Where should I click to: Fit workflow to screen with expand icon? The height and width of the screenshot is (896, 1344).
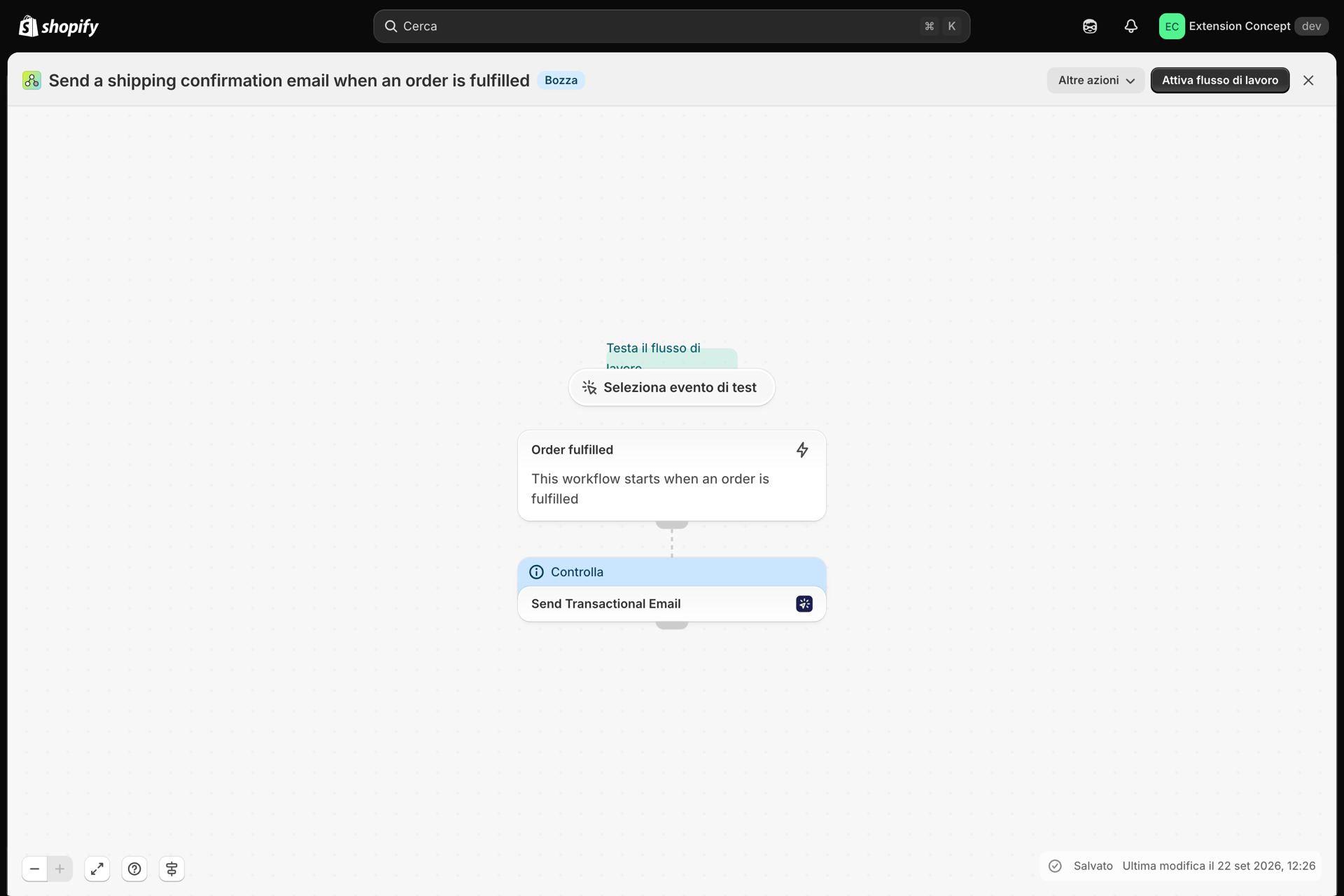(97, 869)
